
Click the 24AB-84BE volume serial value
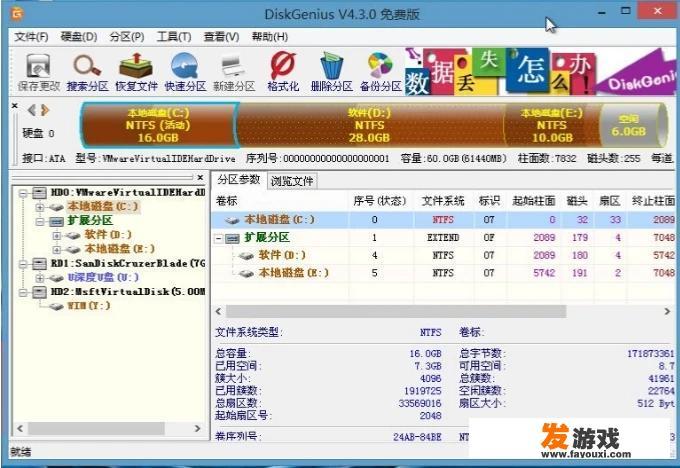(x=417, y=437)
